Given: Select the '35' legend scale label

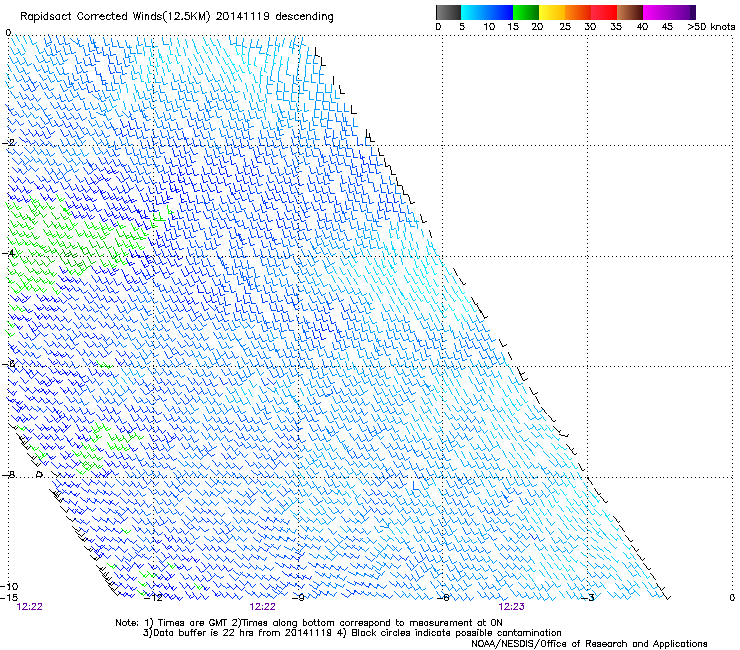Looking at the screenshot, I should [616, 27].
